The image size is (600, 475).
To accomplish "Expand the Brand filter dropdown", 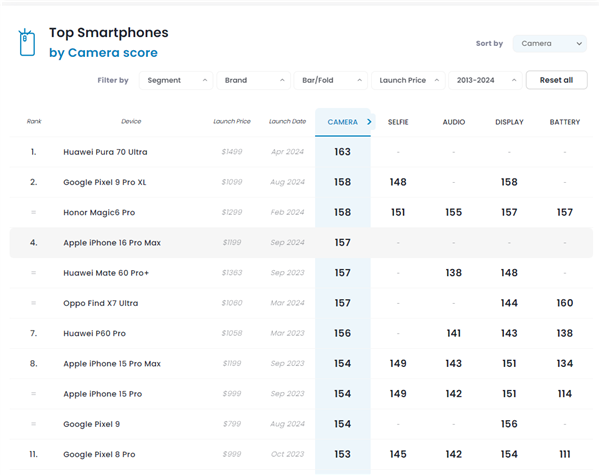I will coord(254,80).
